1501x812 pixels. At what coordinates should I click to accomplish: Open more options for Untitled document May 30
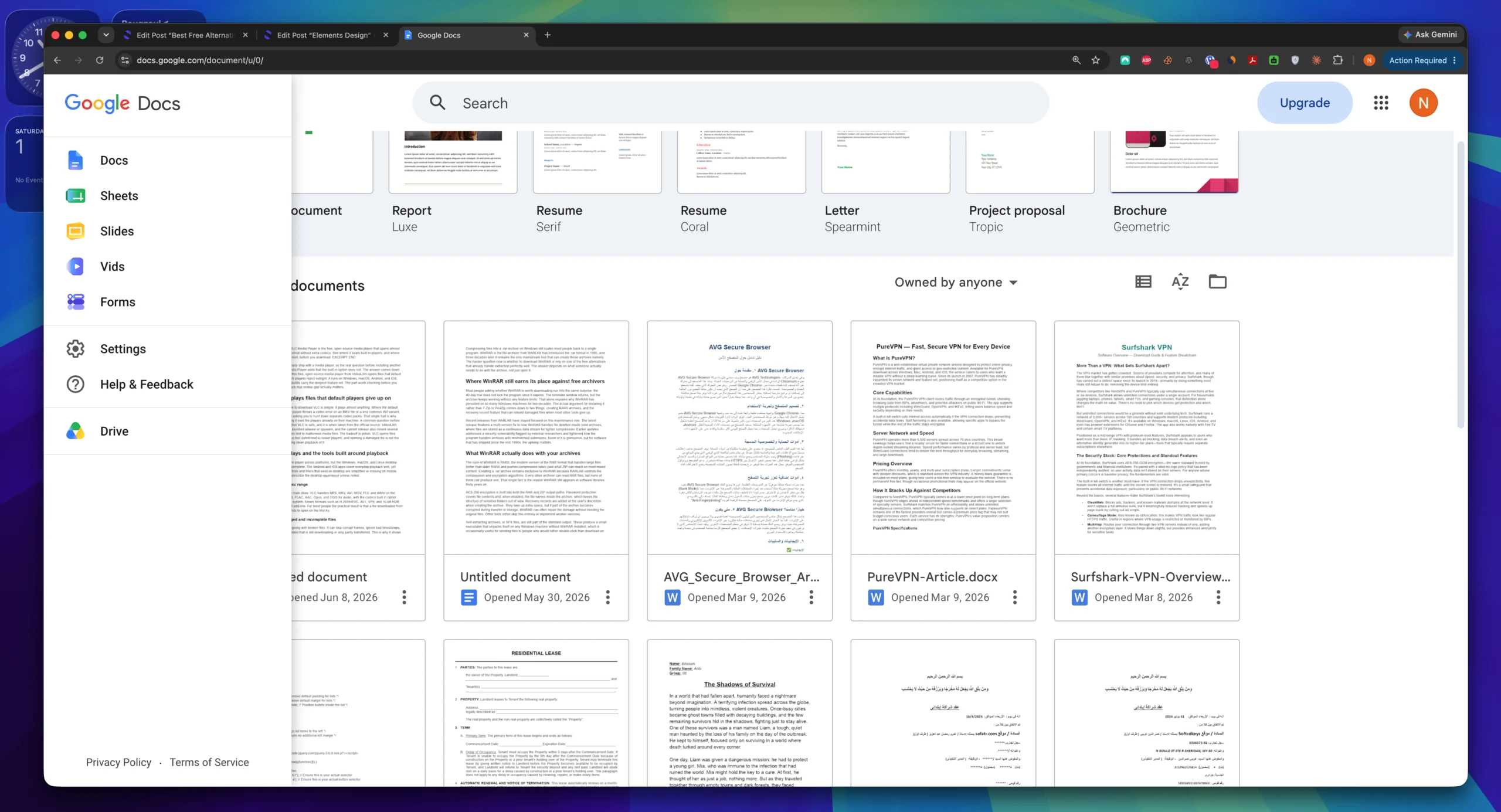click(x=607, y=597)
